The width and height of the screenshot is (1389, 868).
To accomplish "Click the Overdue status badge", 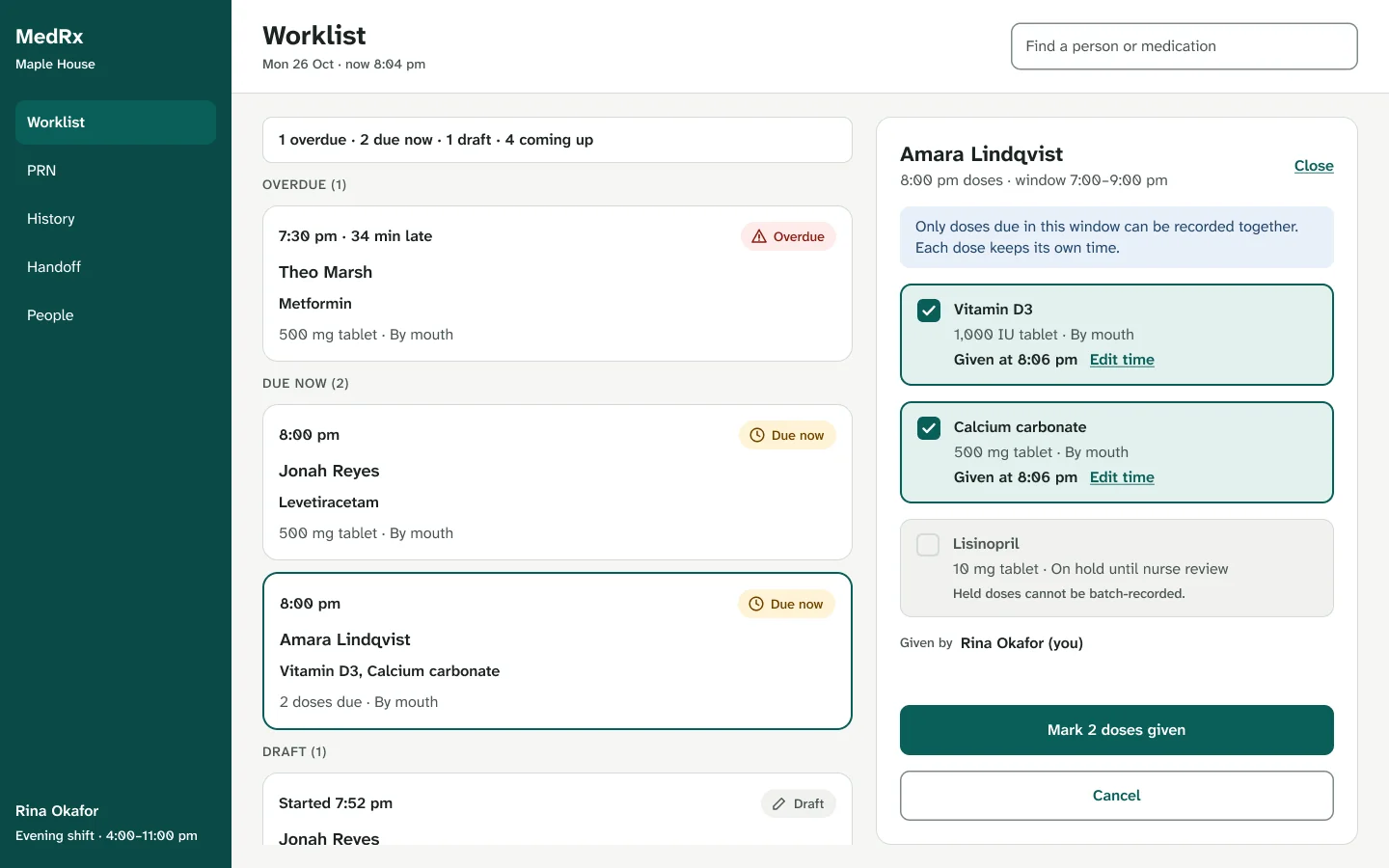I will [788, 236].
